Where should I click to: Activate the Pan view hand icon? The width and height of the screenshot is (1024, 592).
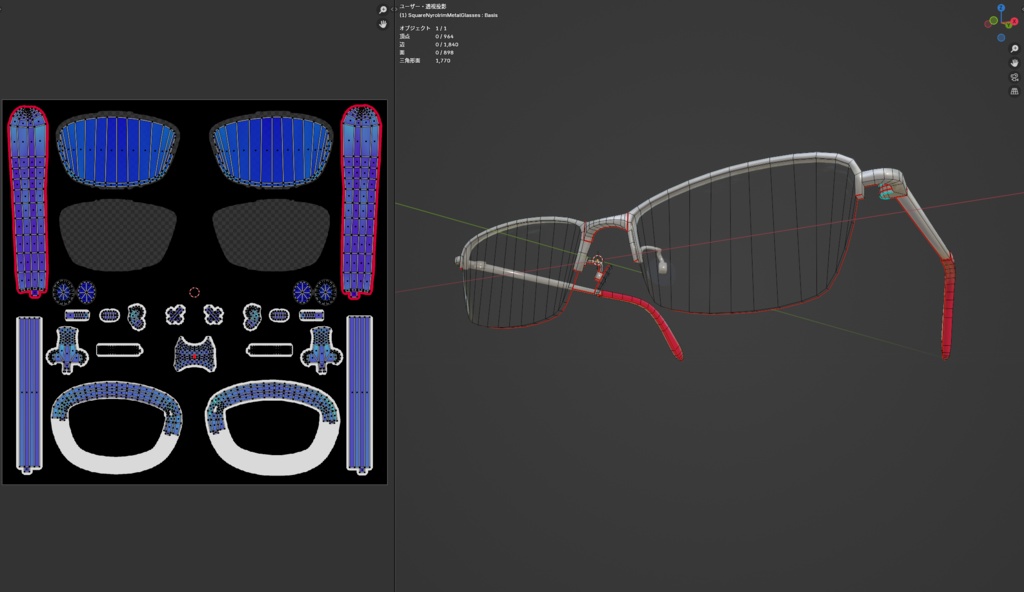tap(1013, 64)
